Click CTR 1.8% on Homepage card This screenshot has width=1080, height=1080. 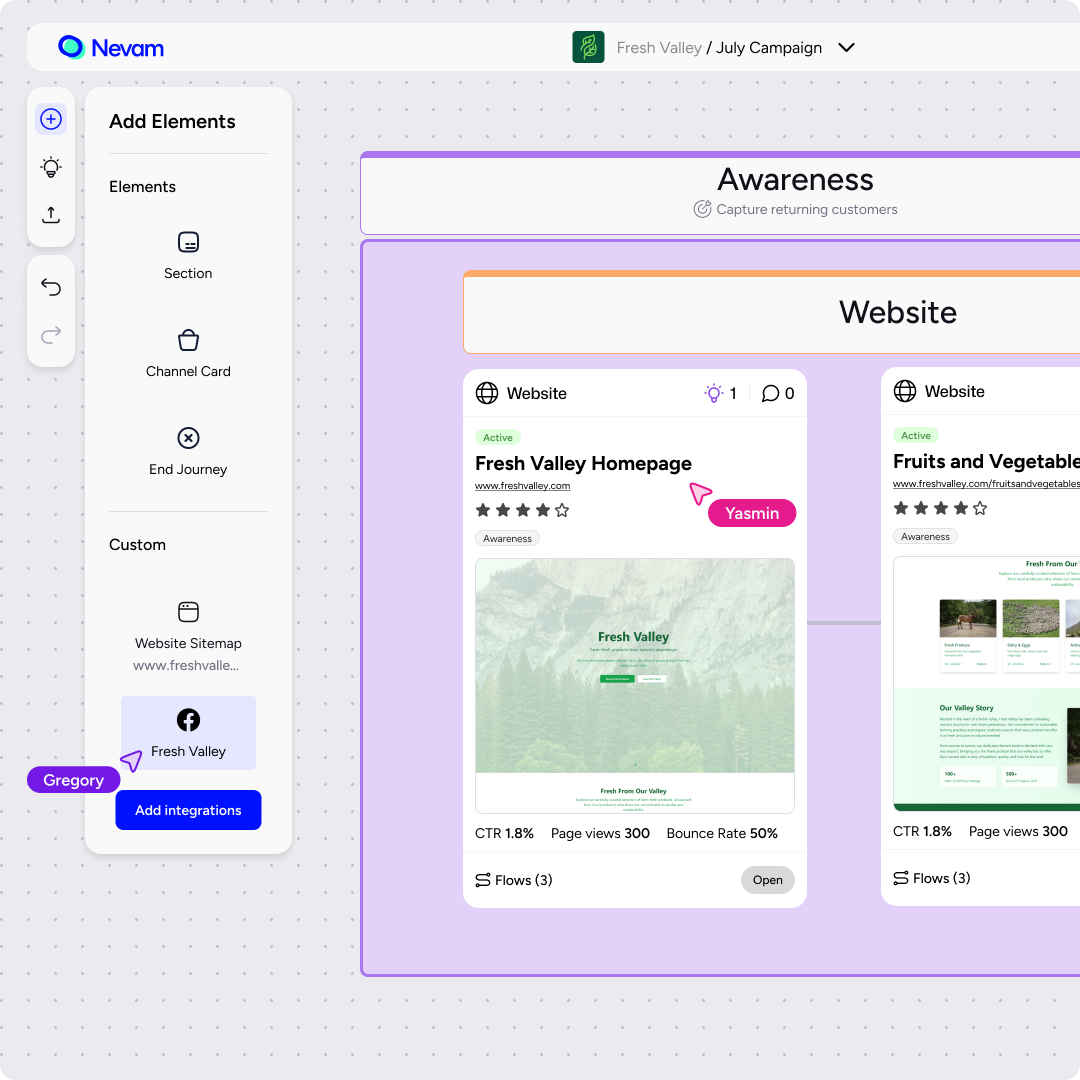[504, 833]
